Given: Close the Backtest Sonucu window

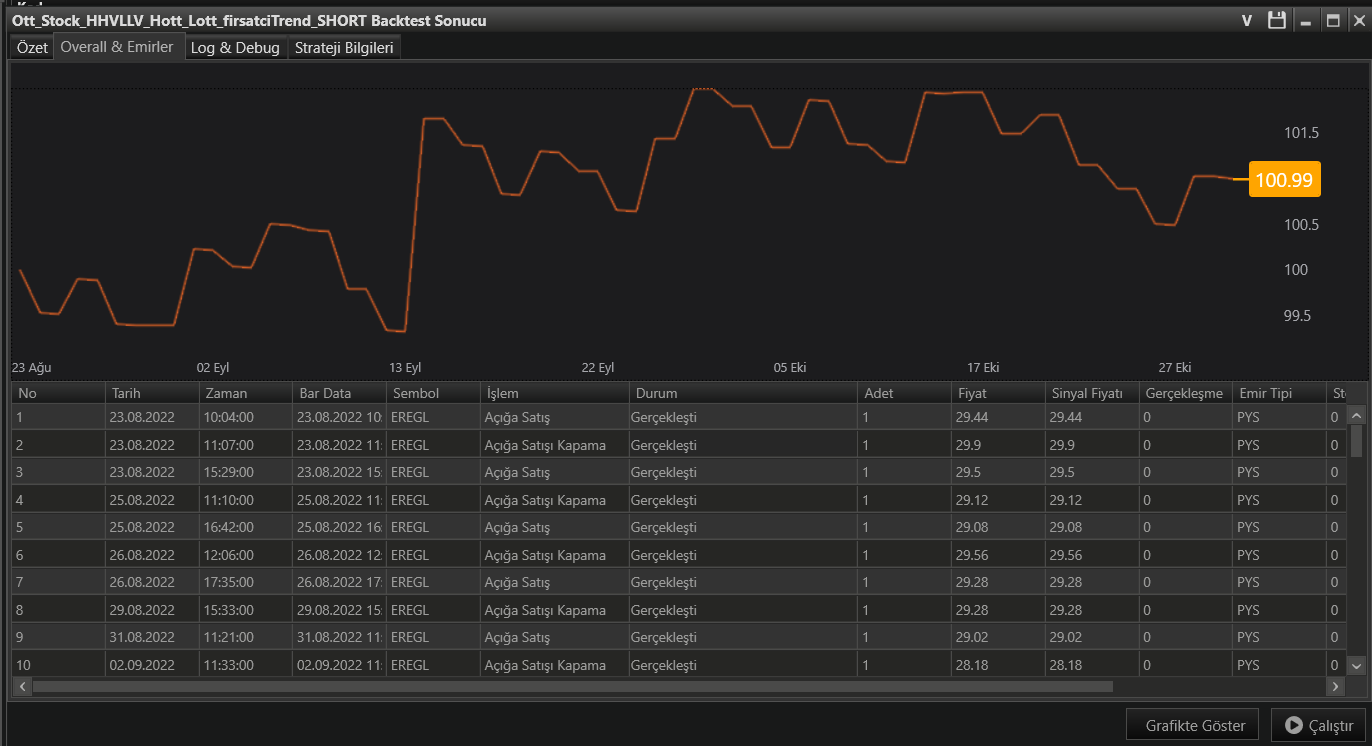Looking at the screenshot, I should [x=1358, y=20].
